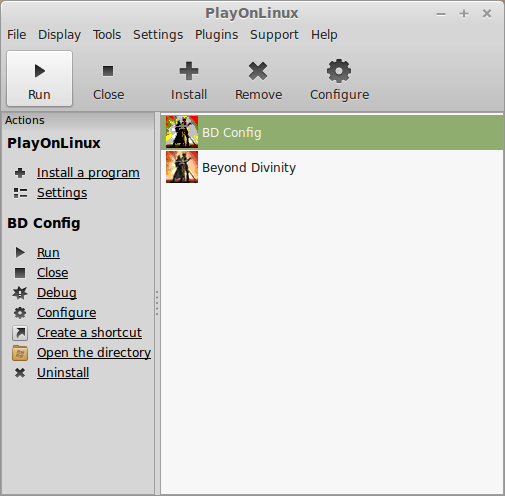Maximize the PlayOnLinux window
Image resolution: width=505 pixels, height=496 pixels.
click(464, 14)
